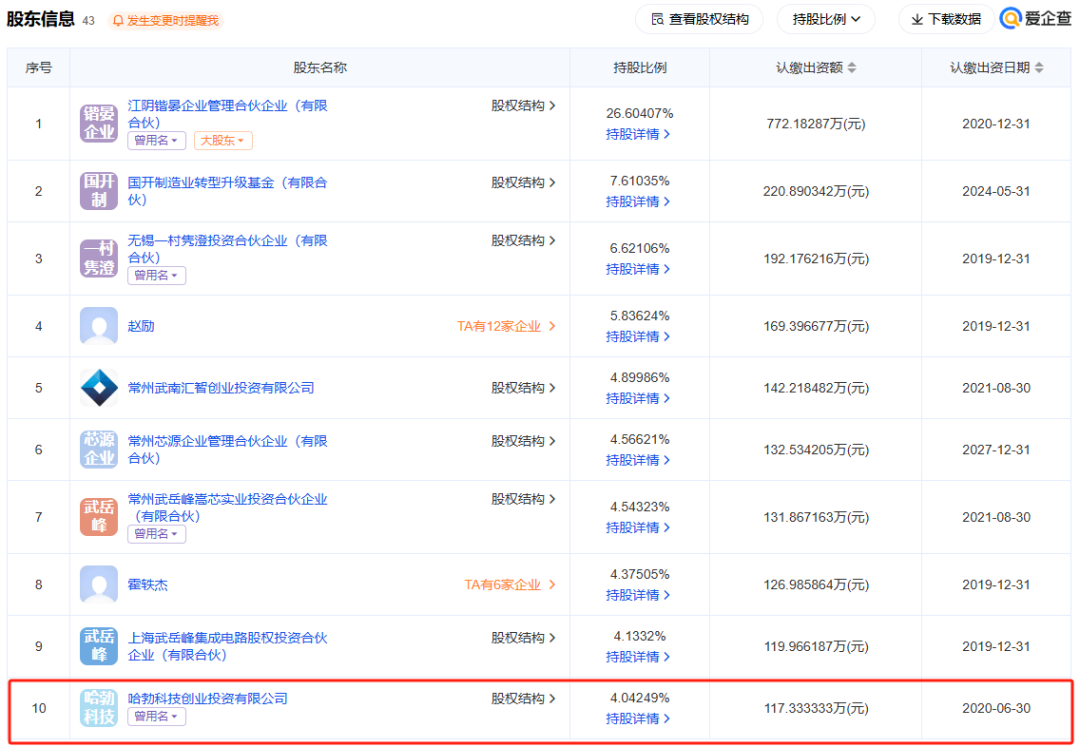The height and width of the screenshot is (747, 1080).
Task: Click the 锴晏企业 purple shareholder logo
Action: click(98, 123)
